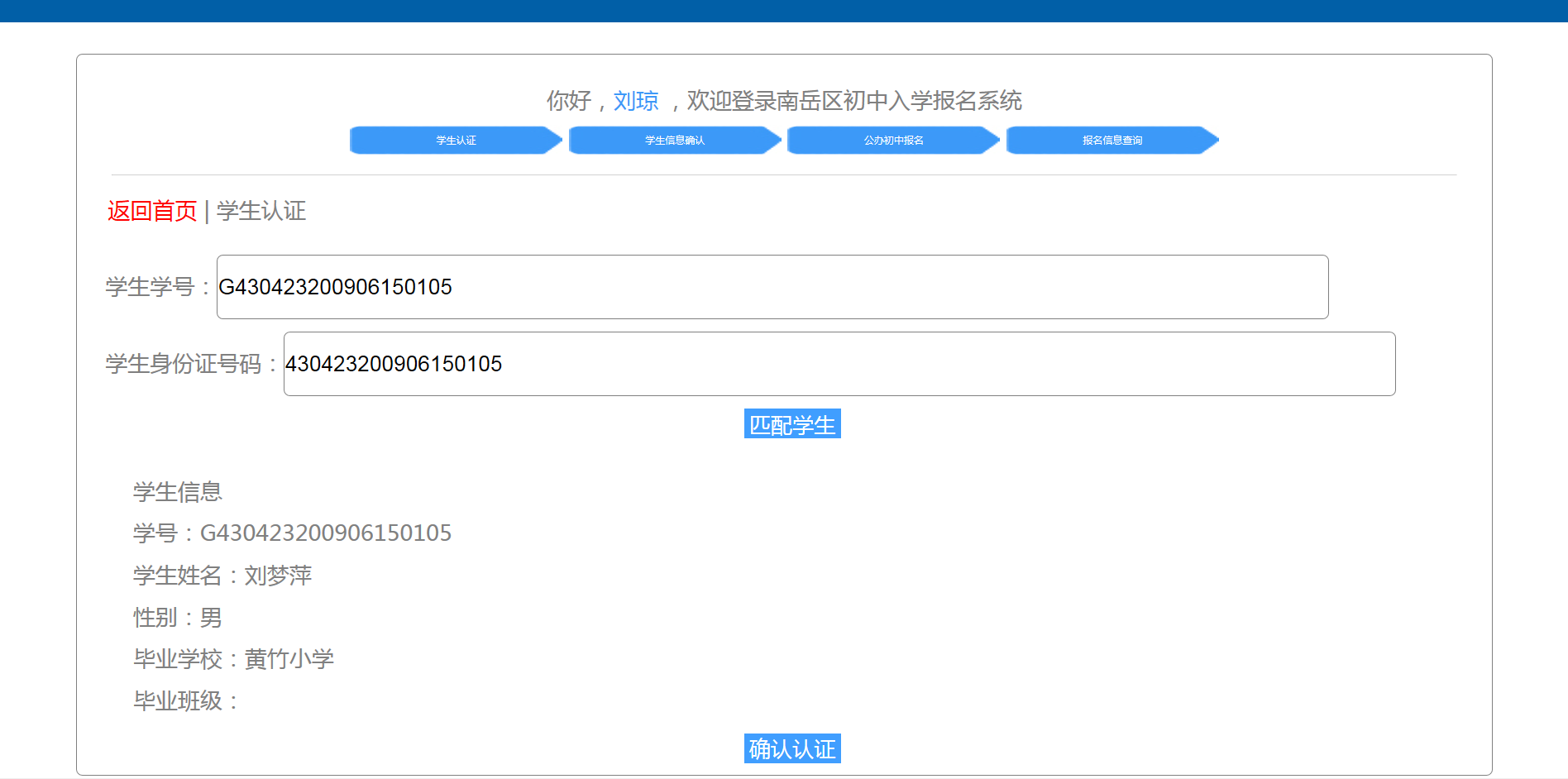Click the 性别：男 line
The image size is (1568, 779).
(178, 618)
